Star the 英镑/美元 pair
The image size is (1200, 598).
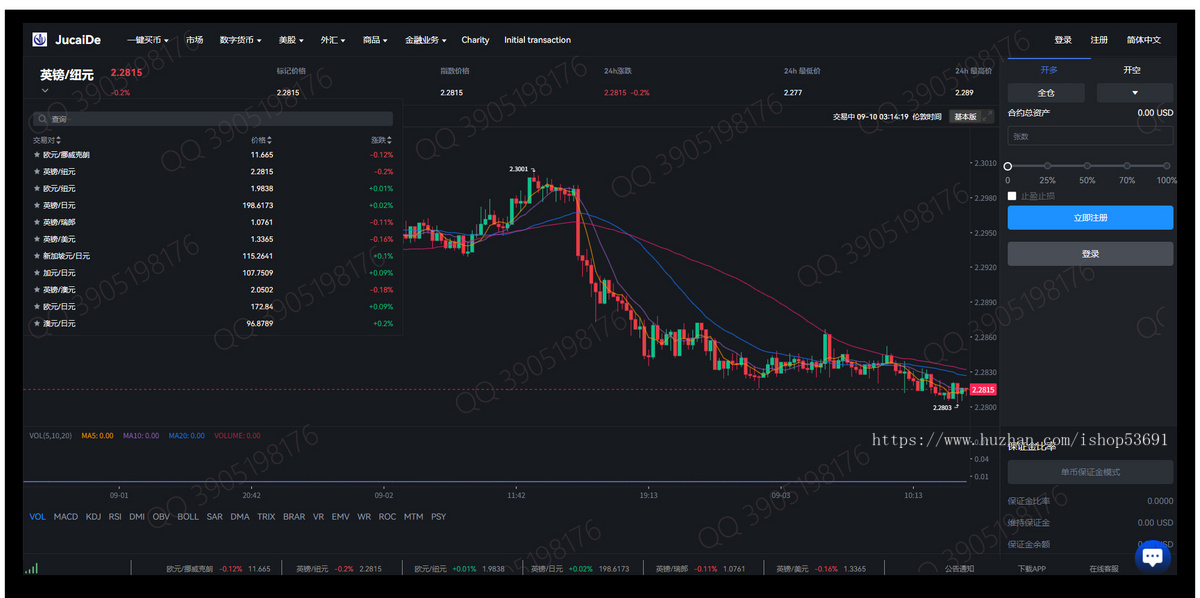(37, 239)
